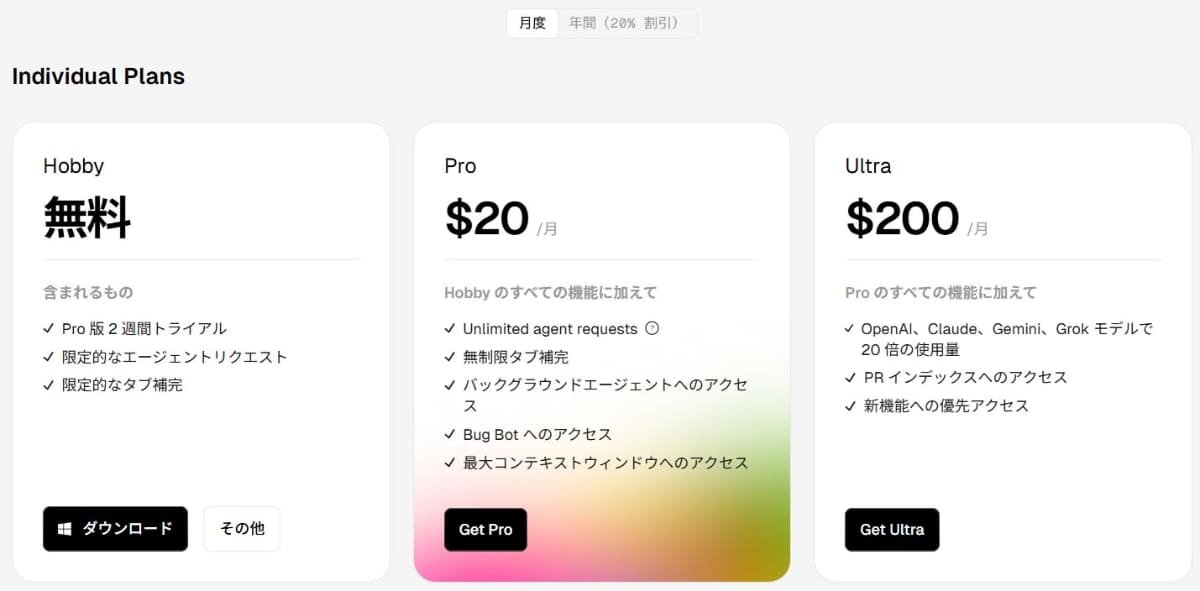Screen dimensions: 1200x591
Task: Click the Hobby plan title
Action: [73, 166]
